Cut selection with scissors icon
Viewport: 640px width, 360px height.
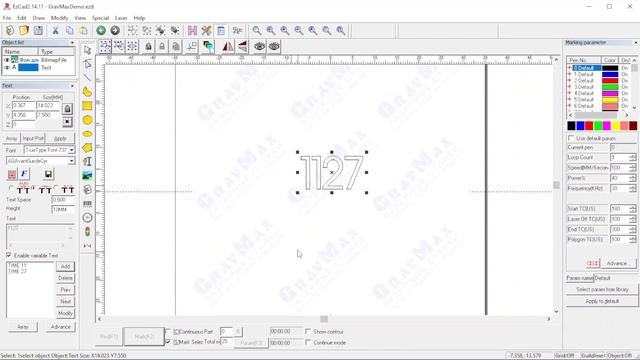(x=55, y=30)
